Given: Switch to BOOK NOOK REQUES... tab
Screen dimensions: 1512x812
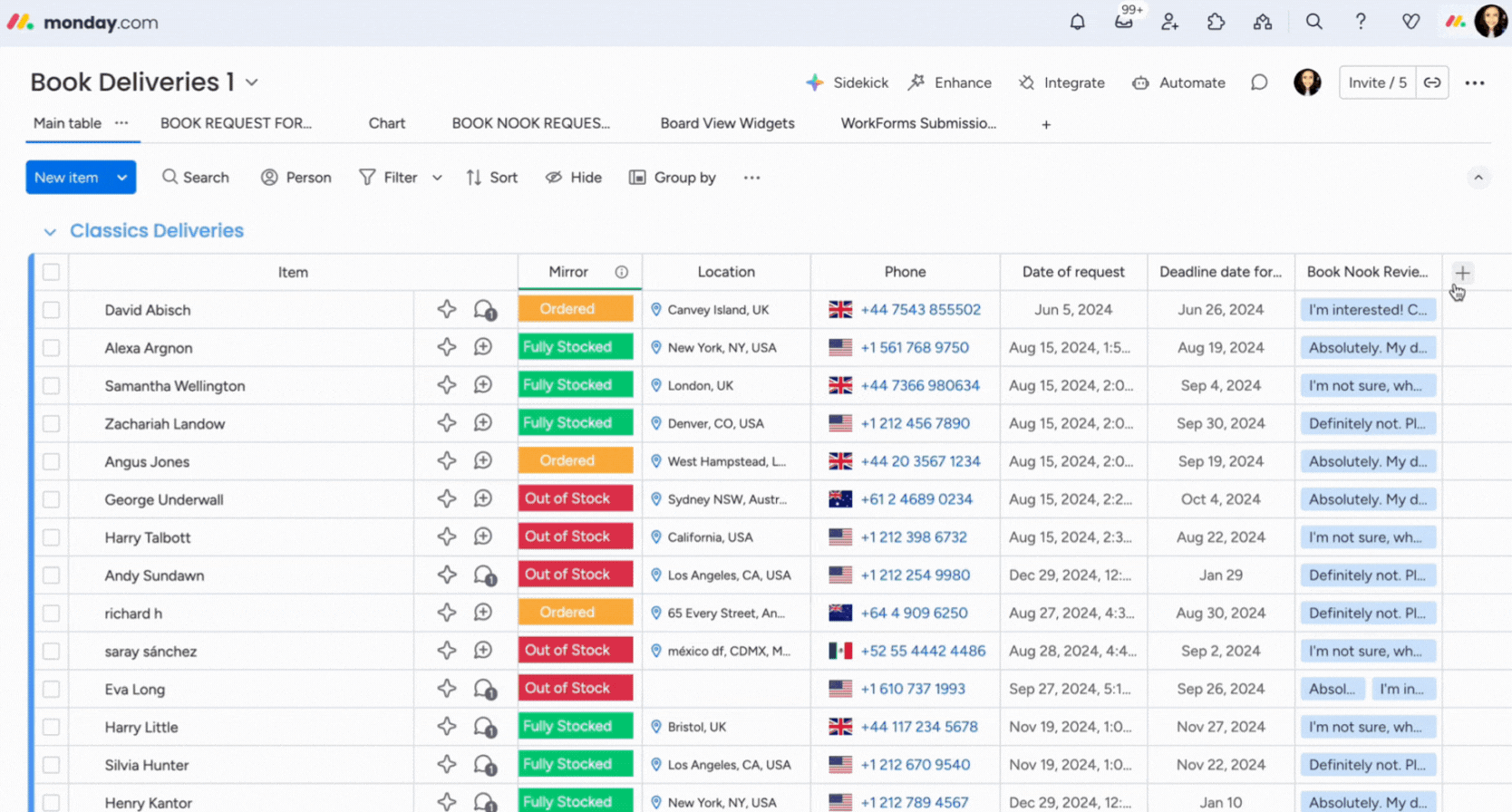Looking at the screenshot, I should [531, 123].
